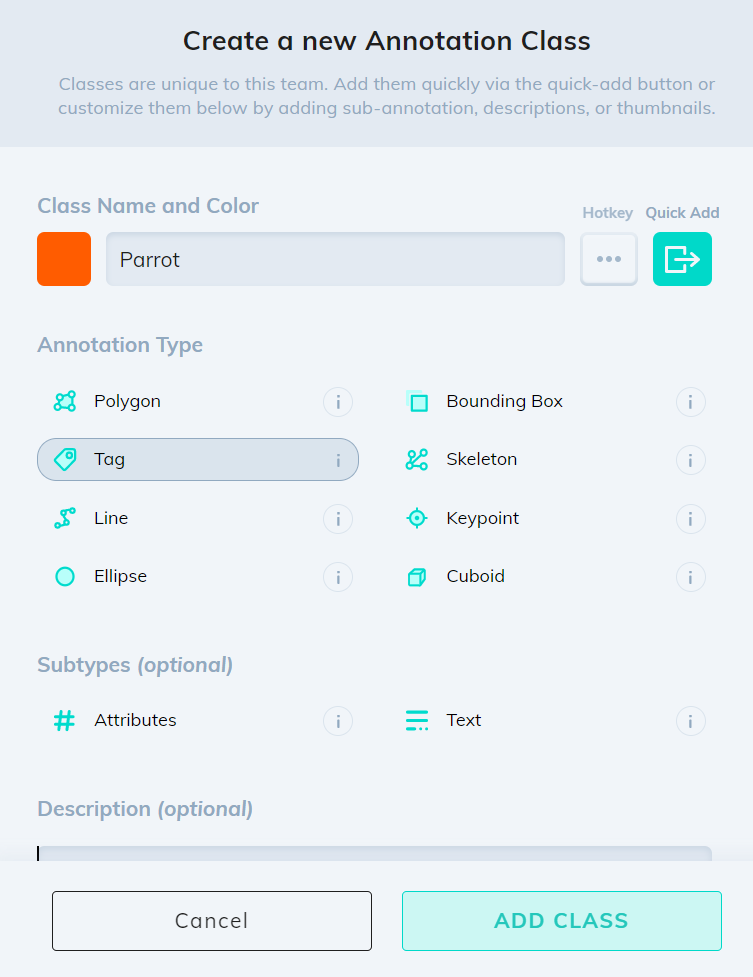Select Polygon annotation type
The width and height of the screenshot is (753, 977).
pyautogui.click(x=127, y=402)
